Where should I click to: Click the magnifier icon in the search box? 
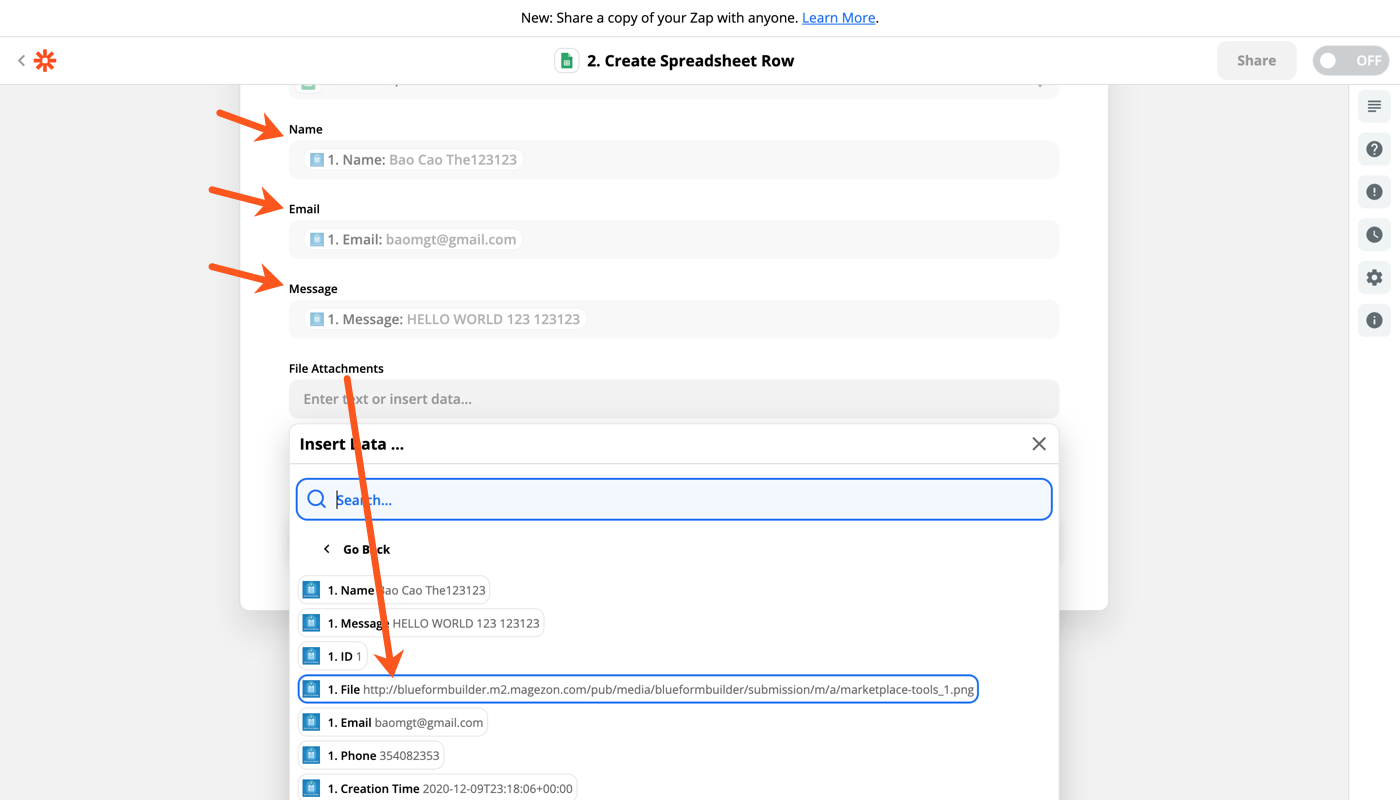pos(316,499)
